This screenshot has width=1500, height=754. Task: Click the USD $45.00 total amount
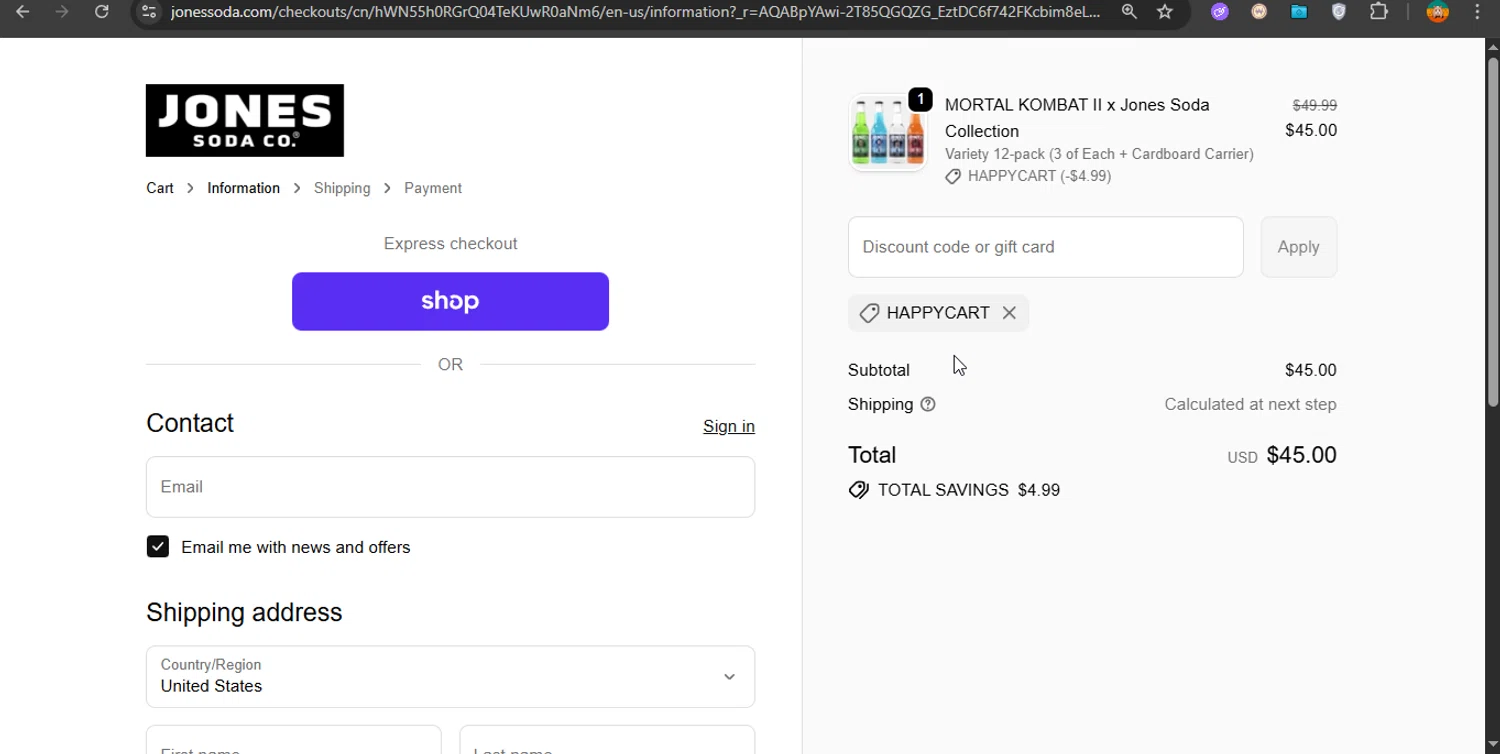[x=1282, y=455]
